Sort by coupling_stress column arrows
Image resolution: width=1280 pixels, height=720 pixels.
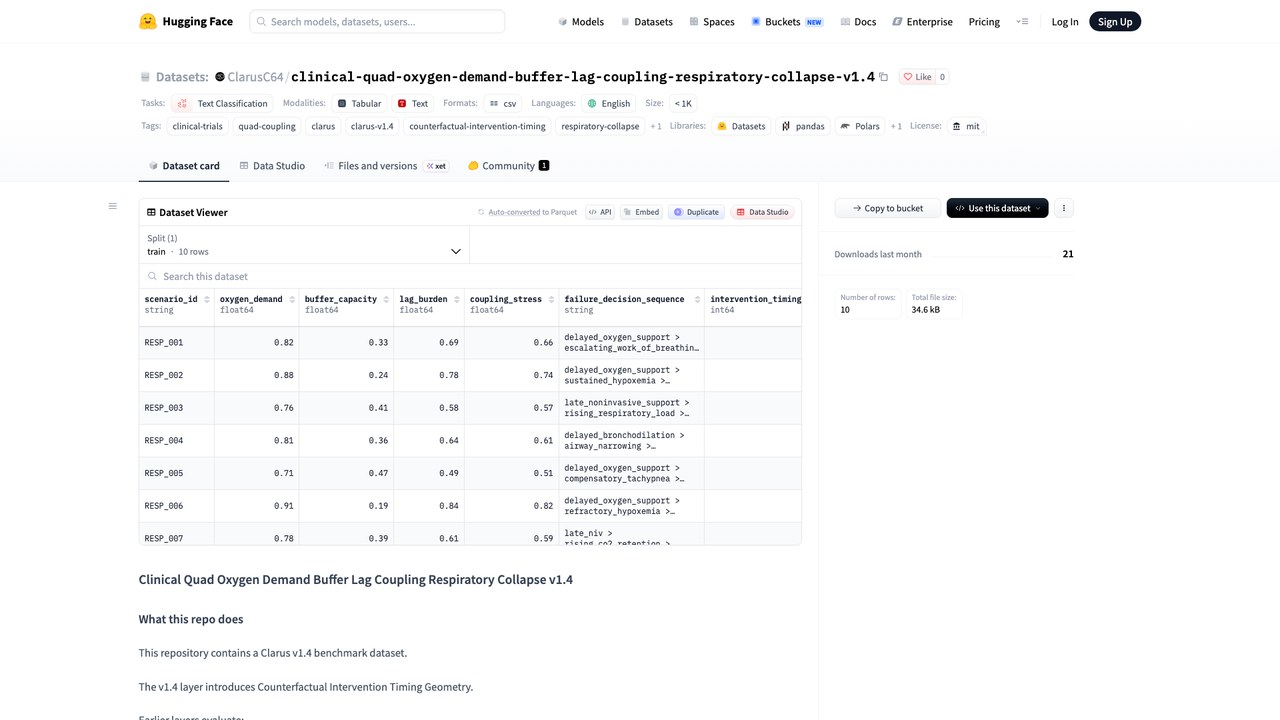point(552,299)
